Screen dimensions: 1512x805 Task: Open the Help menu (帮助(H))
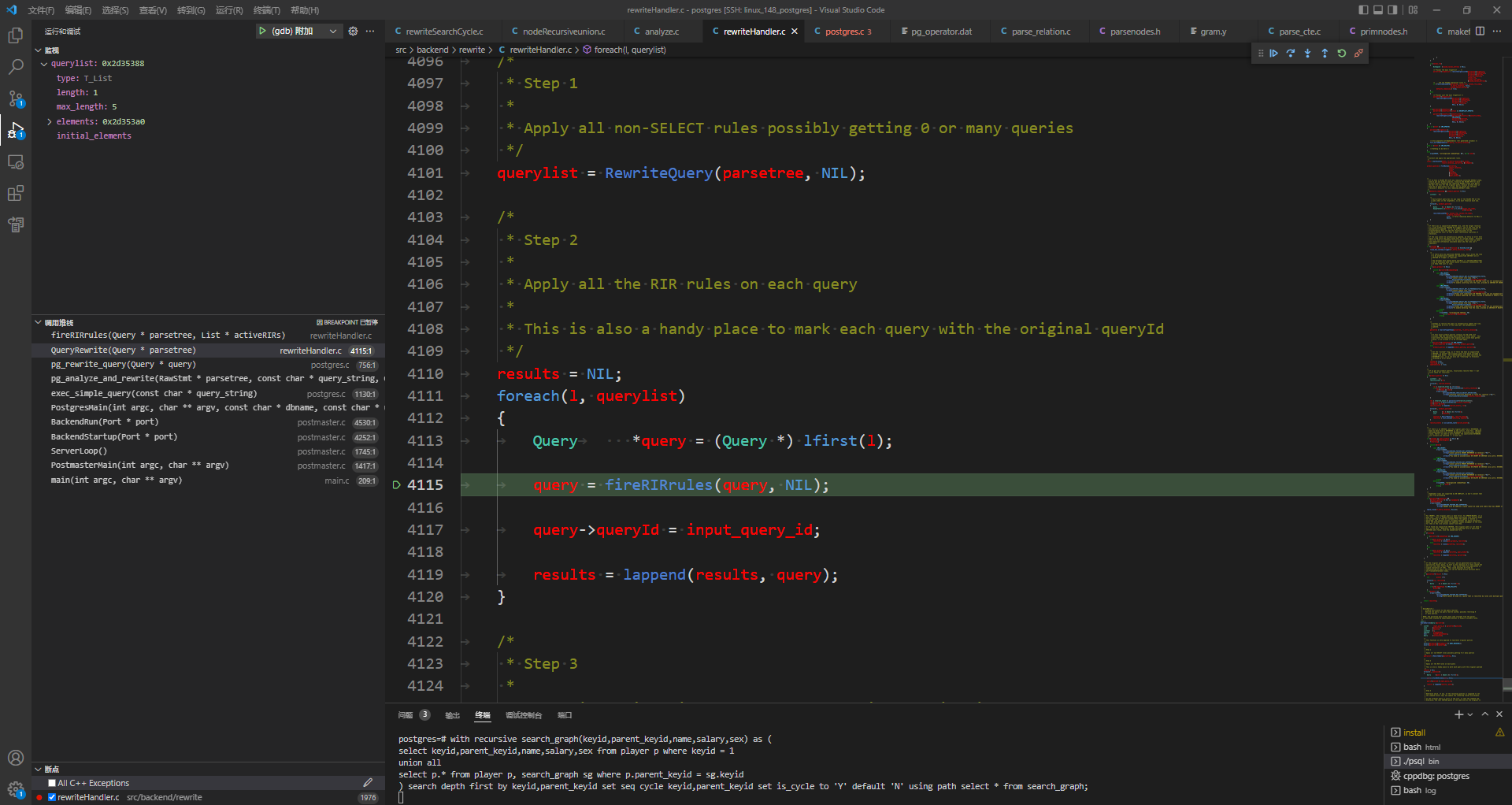[305, 10]
